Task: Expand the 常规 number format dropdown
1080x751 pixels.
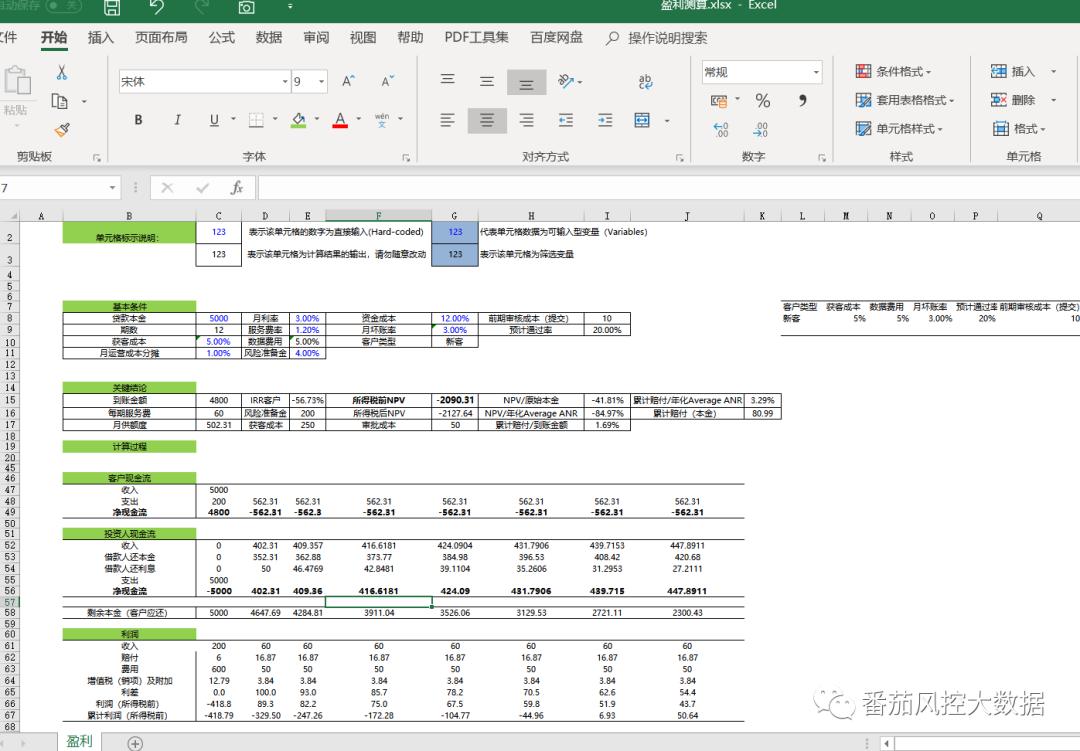Action: (815, 72)
